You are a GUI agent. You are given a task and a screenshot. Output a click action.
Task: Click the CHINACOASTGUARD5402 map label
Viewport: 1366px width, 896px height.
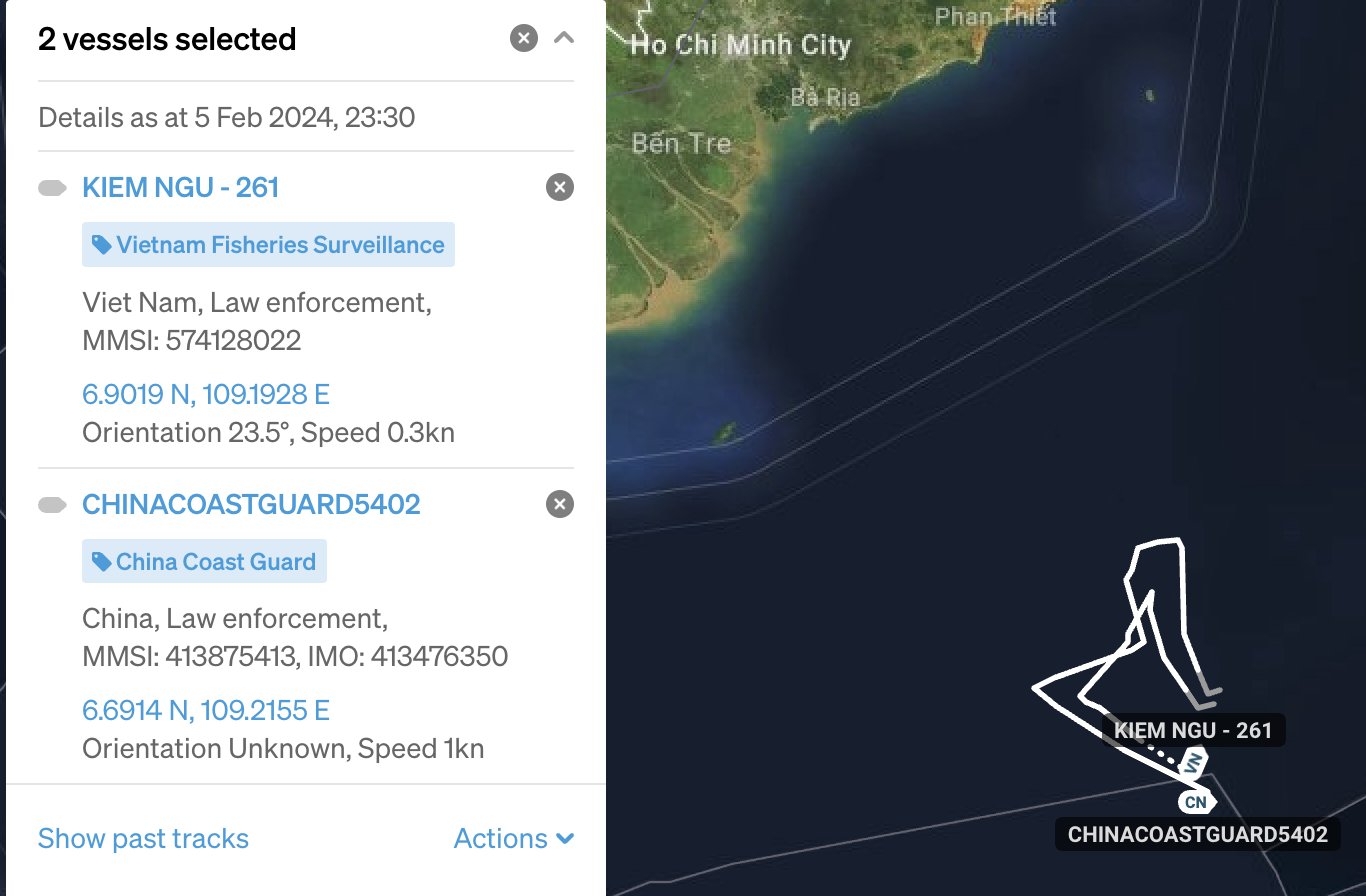[1197, 834]
